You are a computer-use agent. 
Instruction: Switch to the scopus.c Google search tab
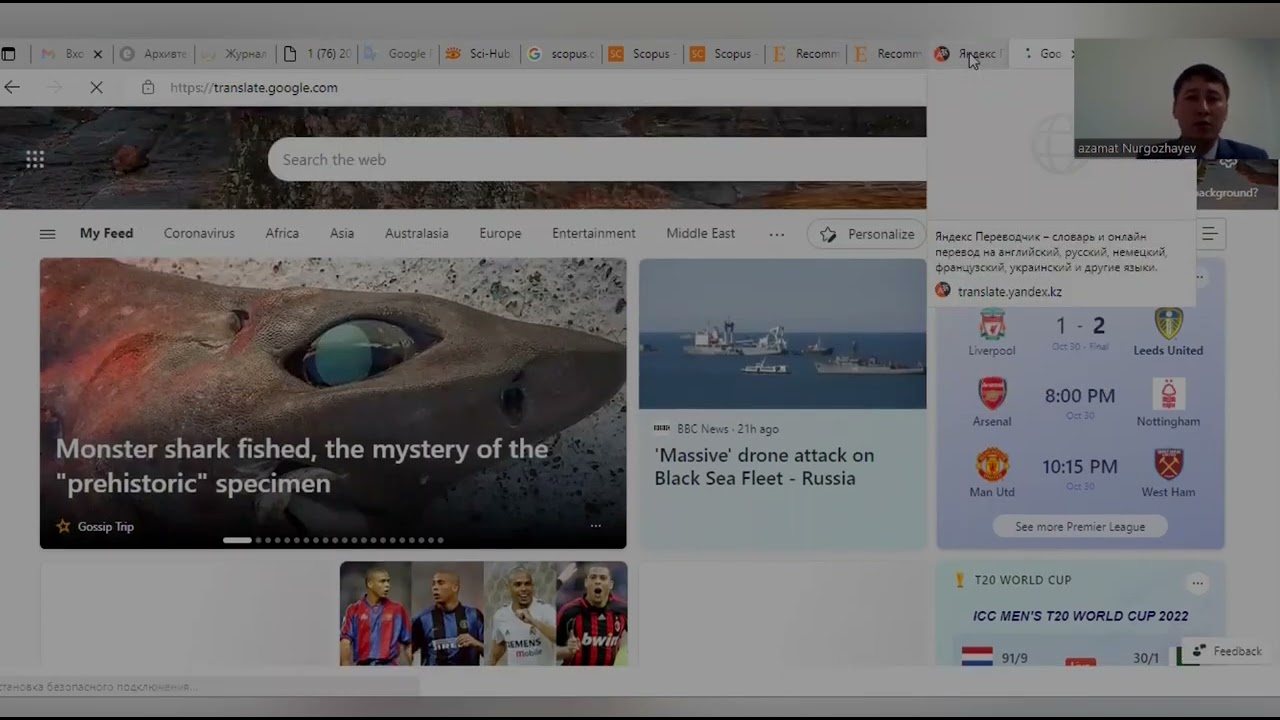click(560, 54)
